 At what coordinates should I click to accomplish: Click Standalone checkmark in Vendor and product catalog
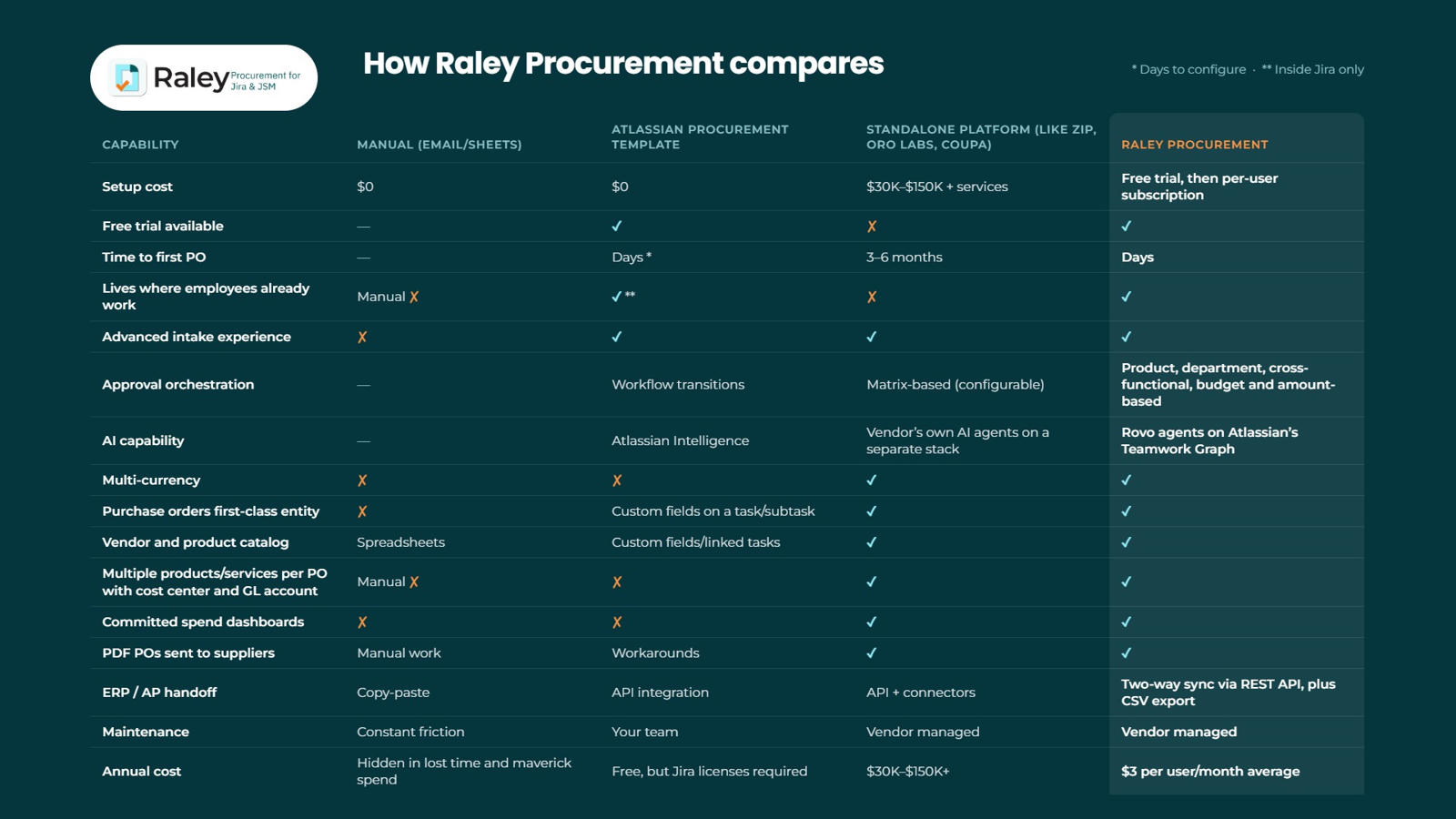(872, 542)
